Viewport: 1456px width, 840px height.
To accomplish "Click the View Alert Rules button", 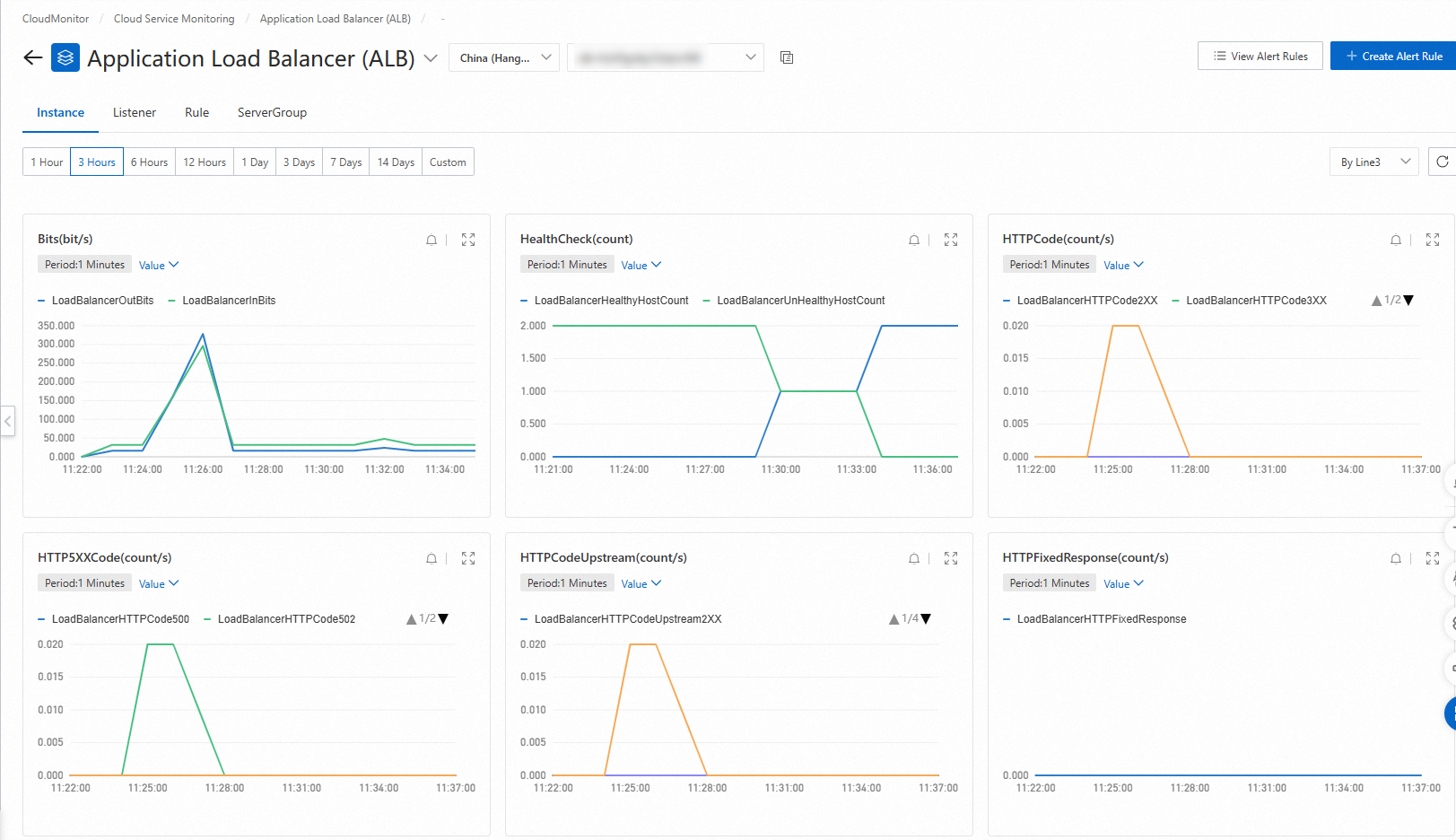I will 1260,55.
